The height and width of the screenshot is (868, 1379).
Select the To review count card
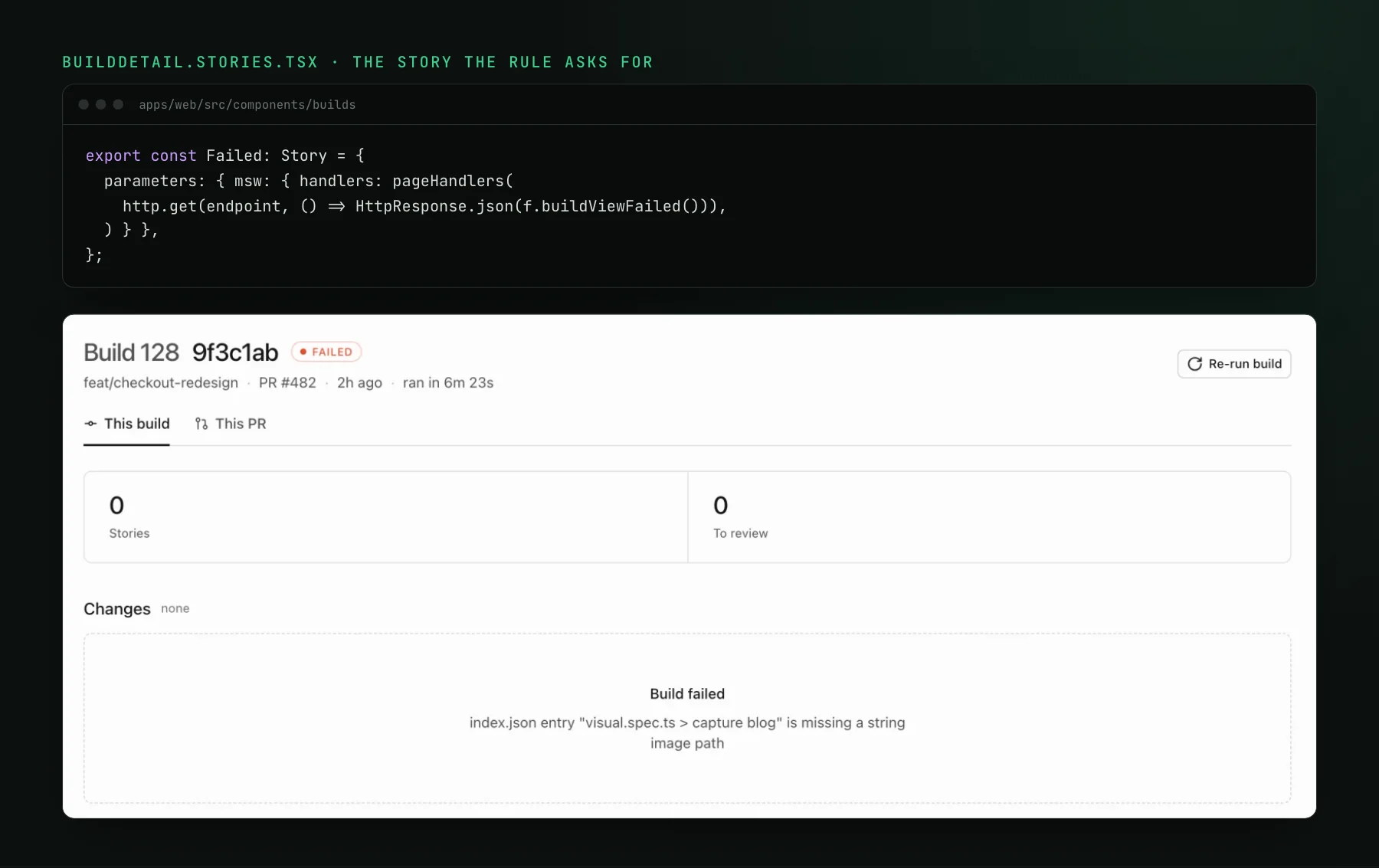989,517
